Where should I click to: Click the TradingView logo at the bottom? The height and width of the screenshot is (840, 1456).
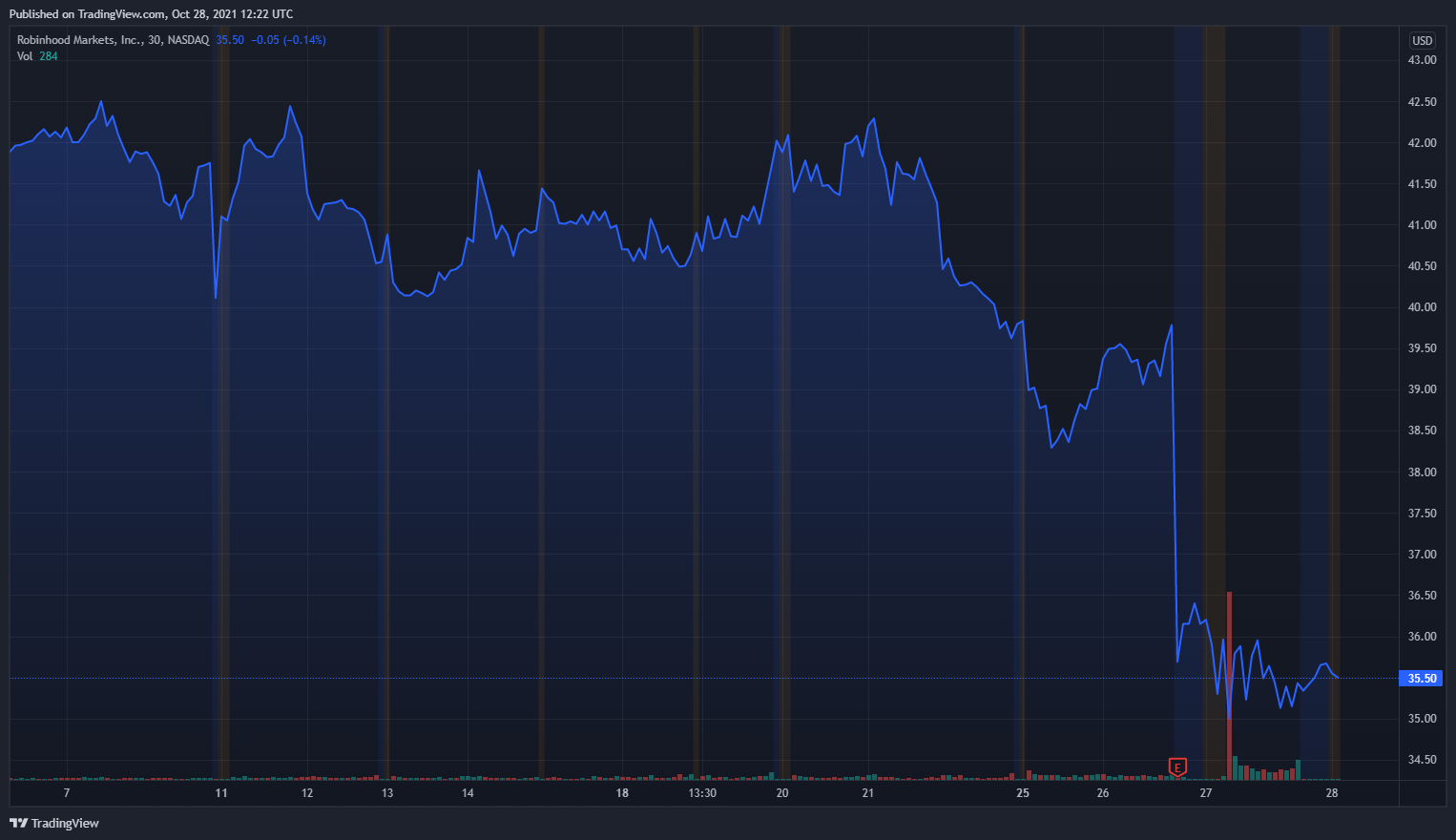tap(54, 823)
